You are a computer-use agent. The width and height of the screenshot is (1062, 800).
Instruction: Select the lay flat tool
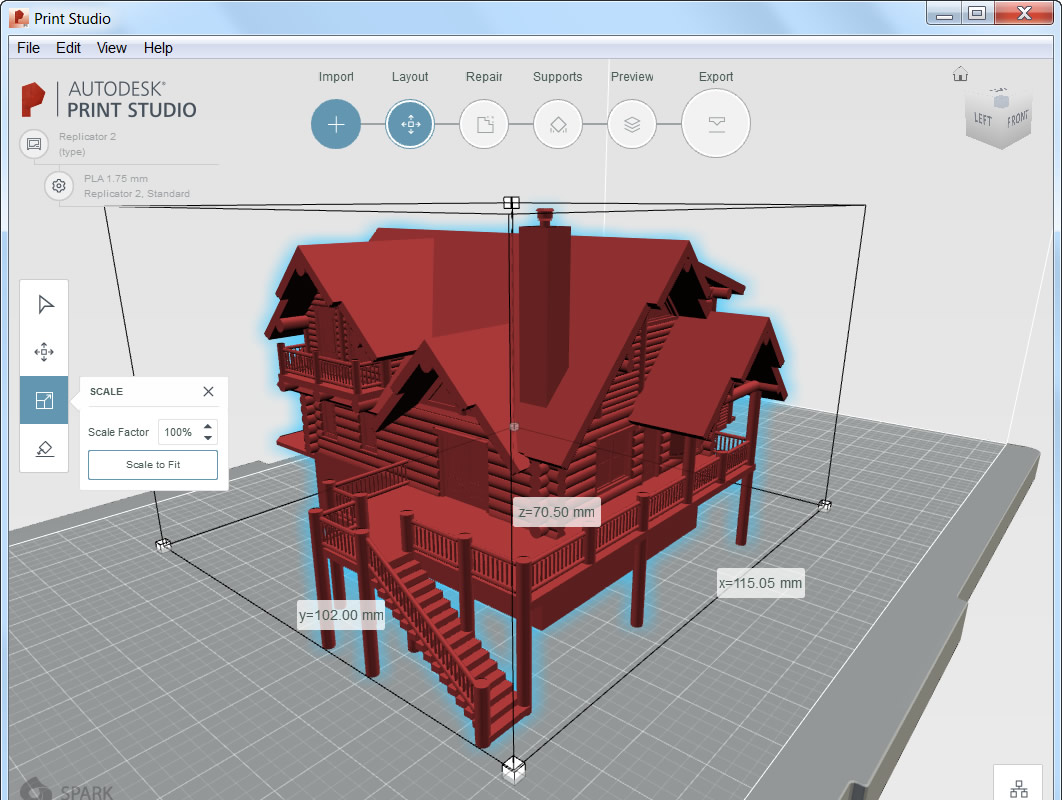pos(44,448)
